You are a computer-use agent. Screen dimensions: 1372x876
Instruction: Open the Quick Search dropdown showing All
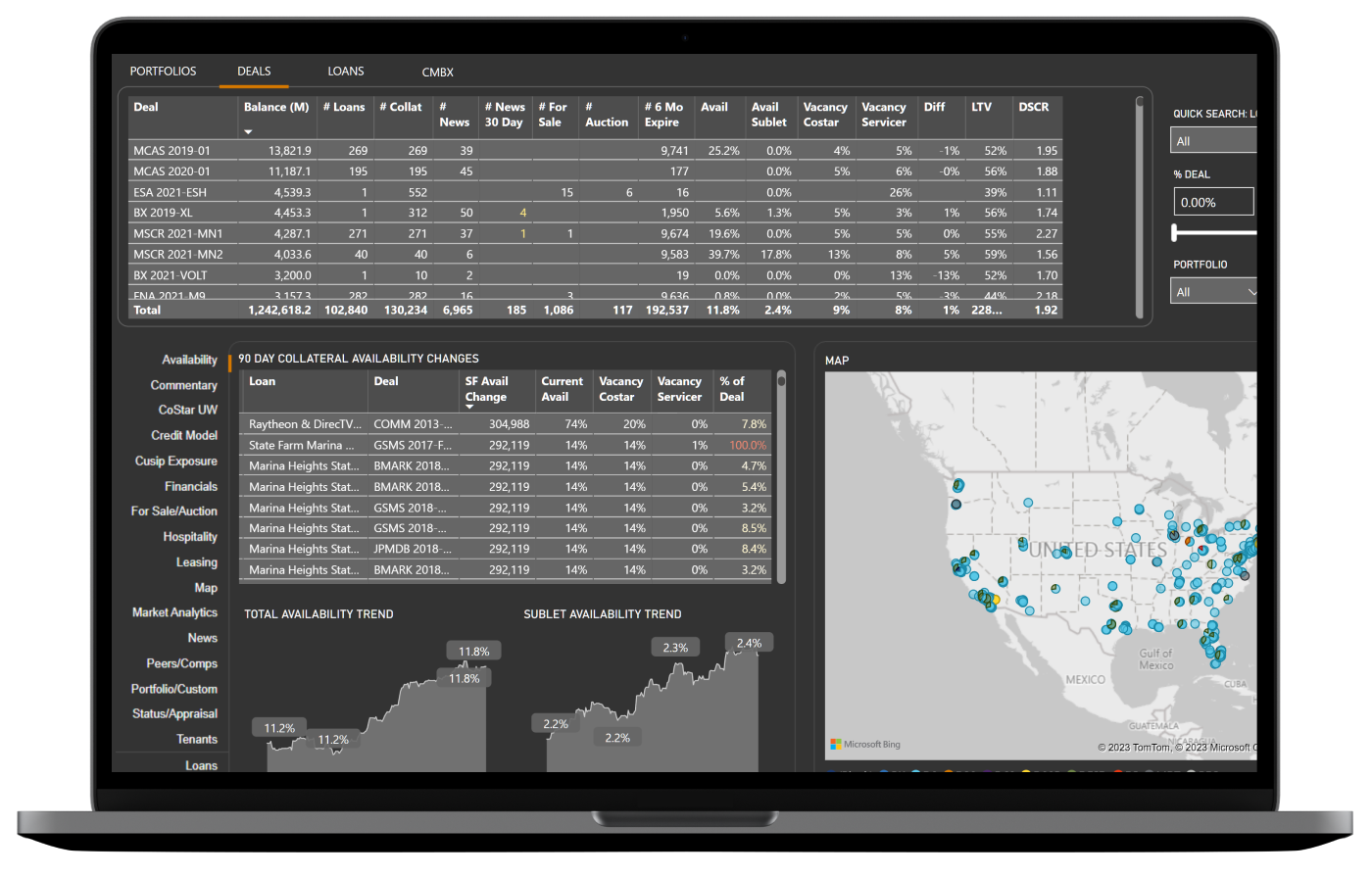click(1214, 141)
